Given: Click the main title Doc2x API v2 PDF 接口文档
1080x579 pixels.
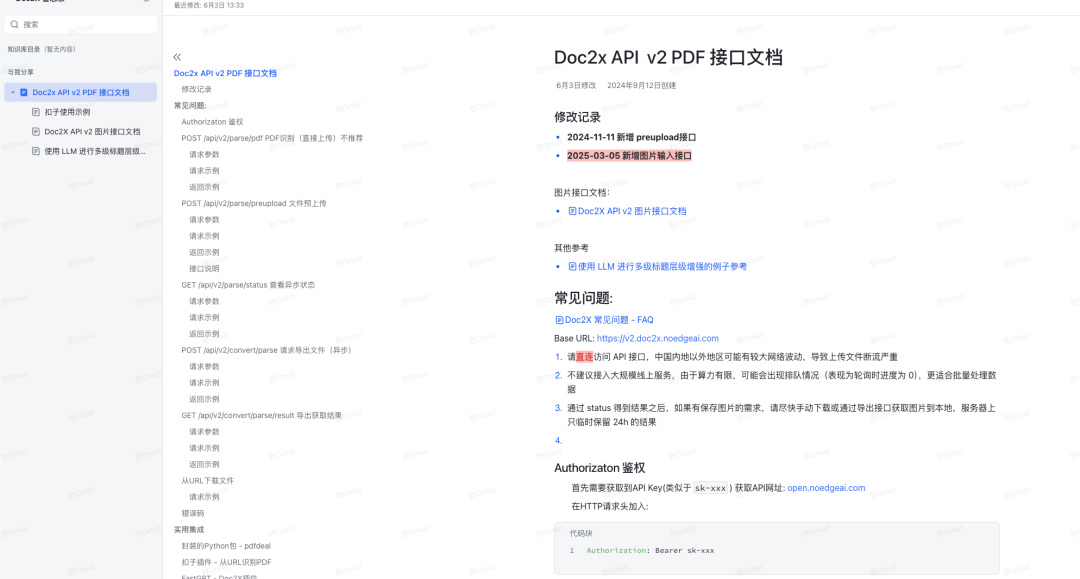Looking at the screenshot, I should [x=668, y=57].
